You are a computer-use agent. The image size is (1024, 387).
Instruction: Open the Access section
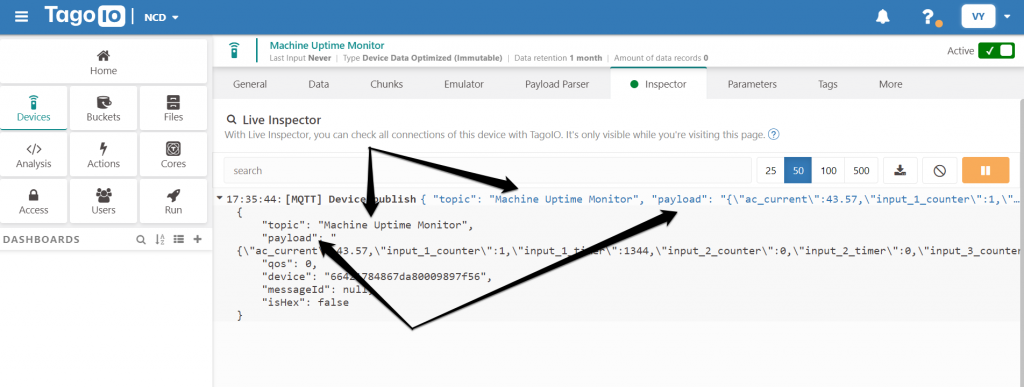33,201
